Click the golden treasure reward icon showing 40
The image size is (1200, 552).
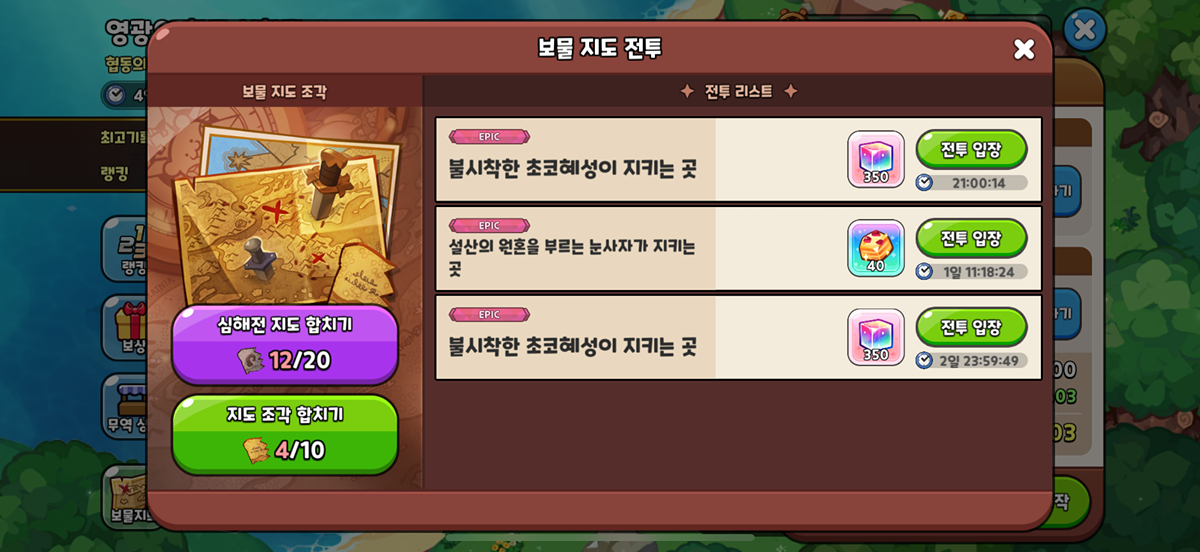(x=876, y=248)
